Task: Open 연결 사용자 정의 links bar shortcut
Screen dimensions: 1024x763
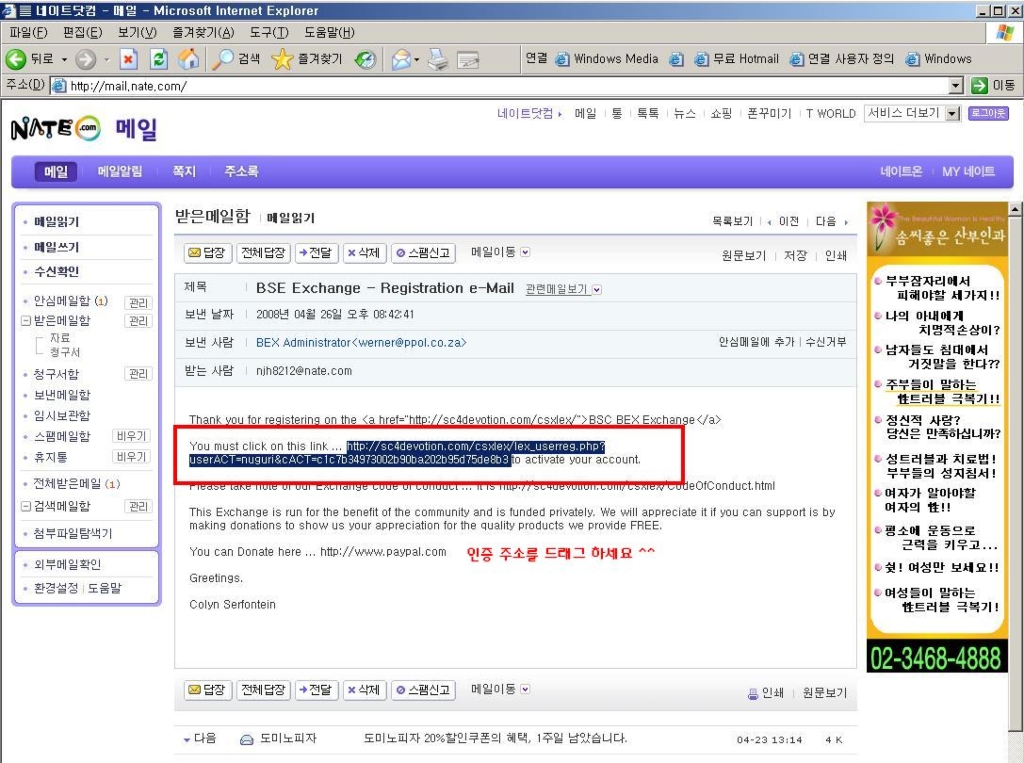Action: [842, 59]
